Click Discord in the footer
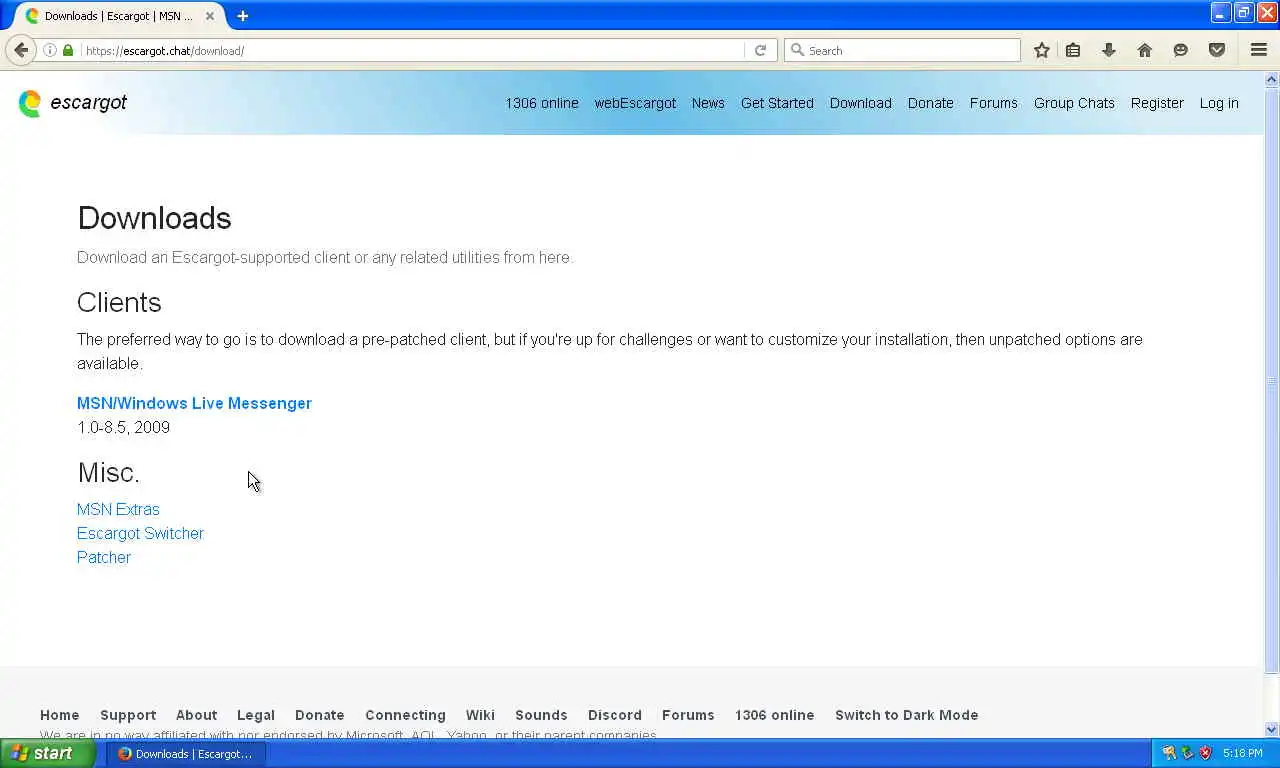Screen dimensions: 1280x768 [615, 715]
